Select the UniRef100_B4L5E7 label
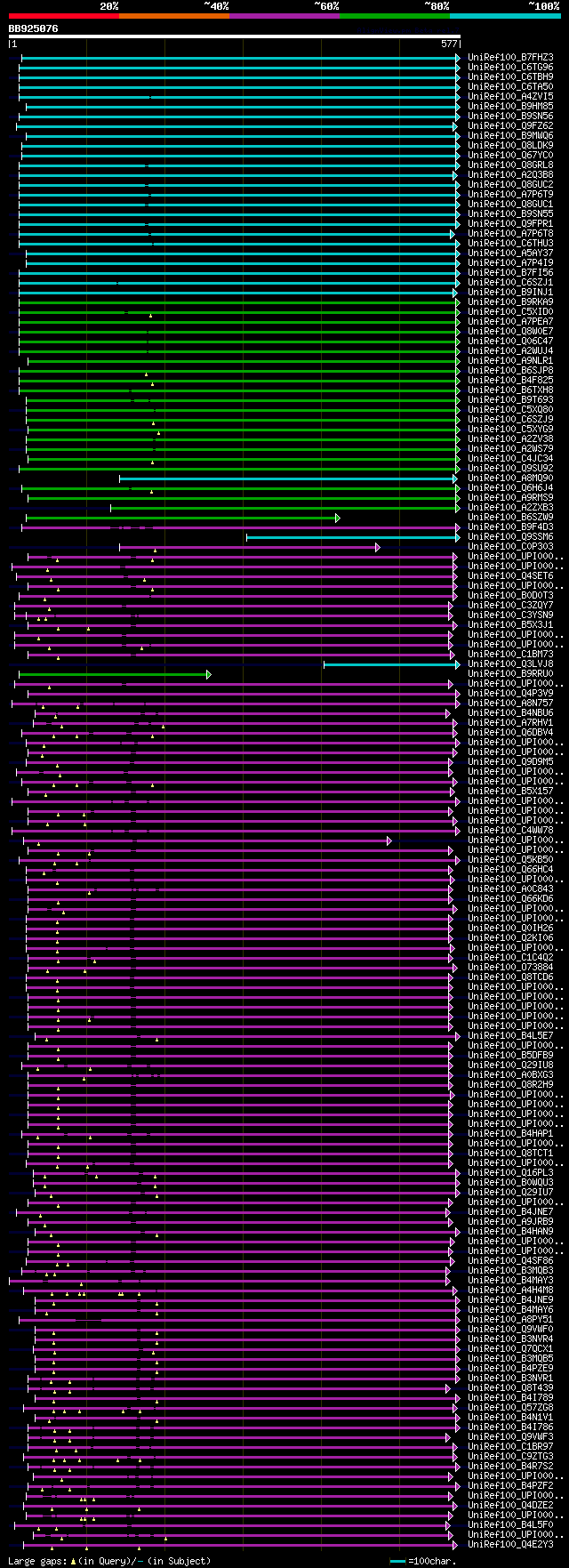This screenshot has height=1568, width=569. (510, 1036)
